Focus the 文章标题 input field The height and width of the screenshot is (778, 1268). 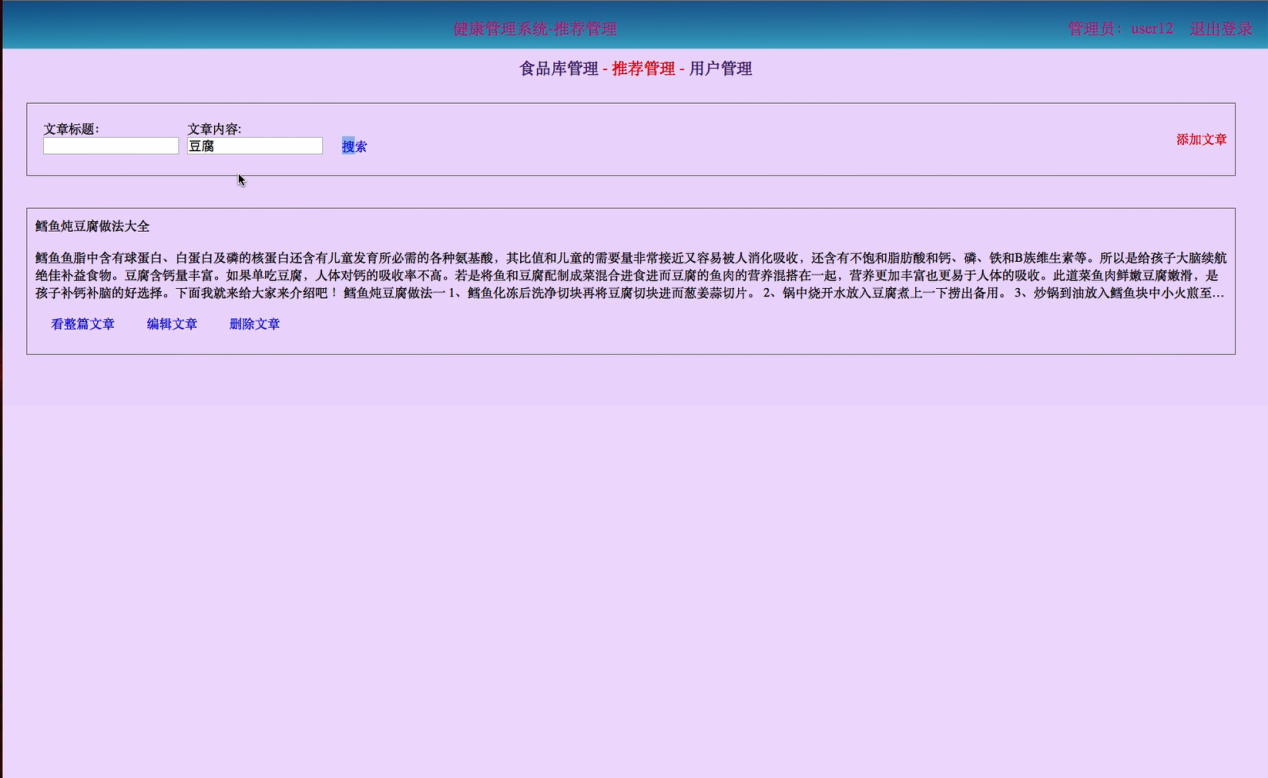coord(111,146)
